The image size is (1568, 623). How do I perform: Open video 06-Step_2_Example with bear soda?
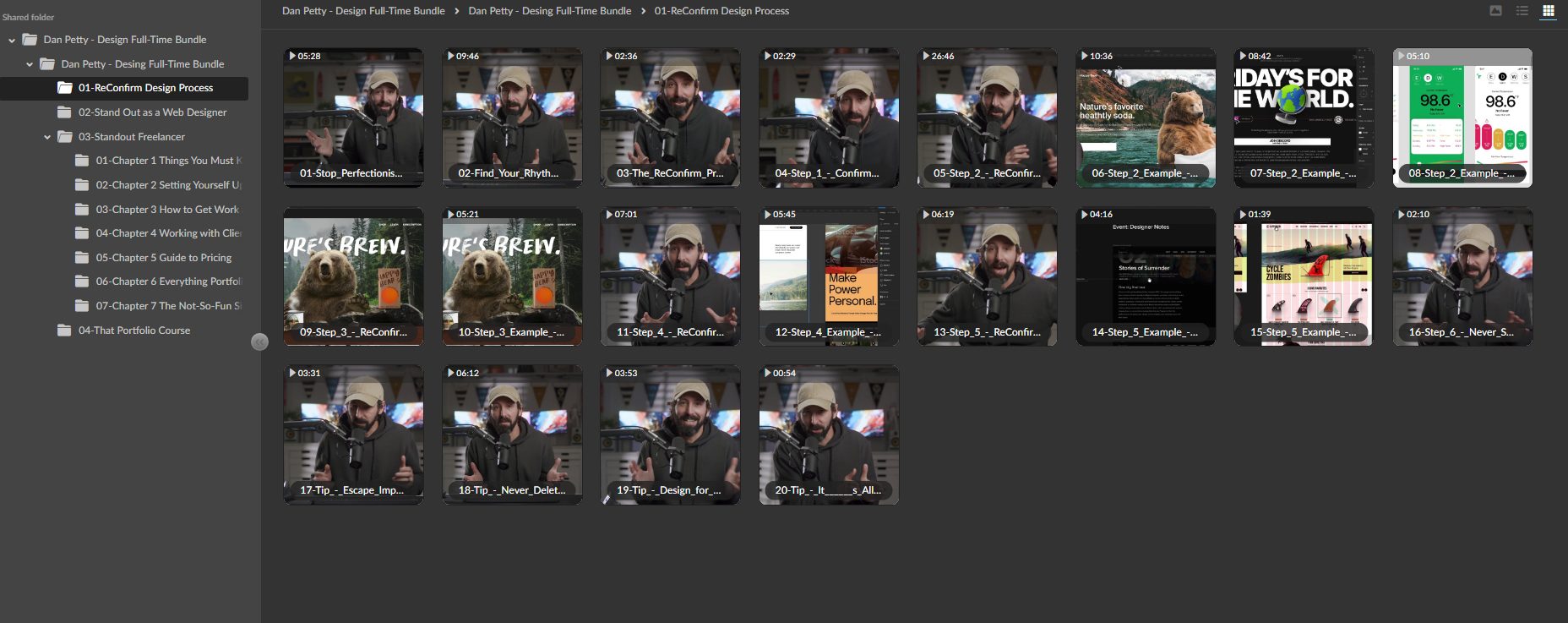(1146, 117)
